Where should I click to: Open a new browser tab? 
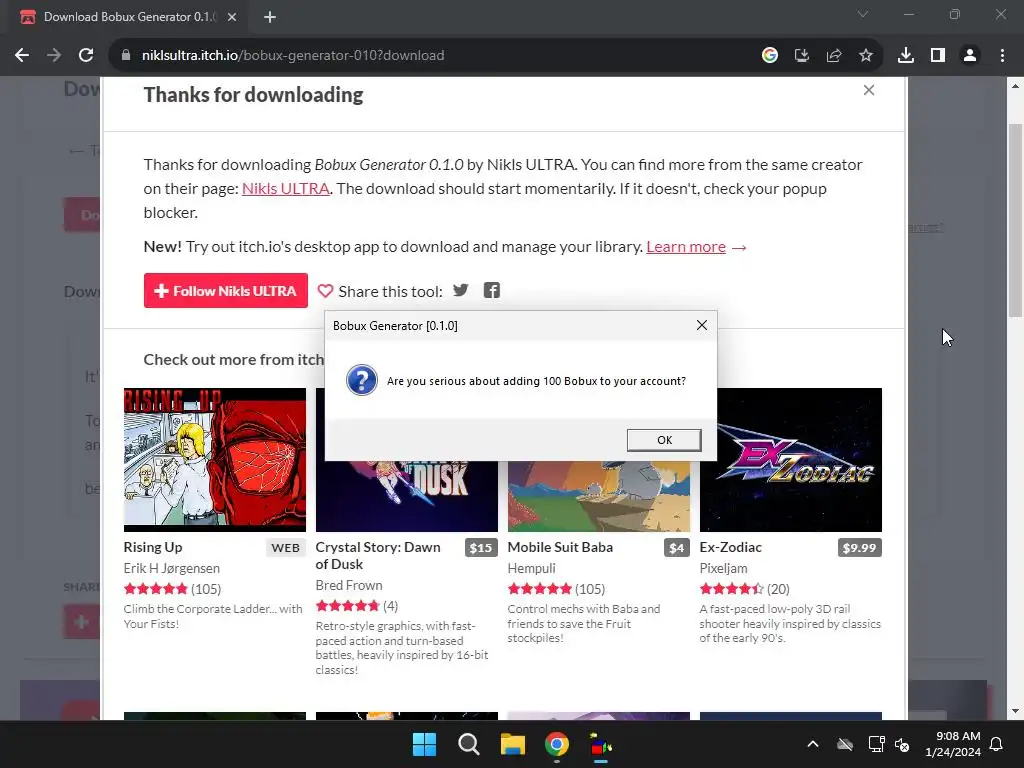click(x=270, y=17)
